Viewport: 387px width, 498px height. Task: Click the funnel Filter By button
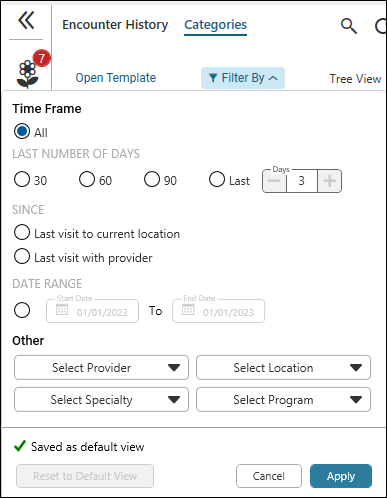(243, 78)
